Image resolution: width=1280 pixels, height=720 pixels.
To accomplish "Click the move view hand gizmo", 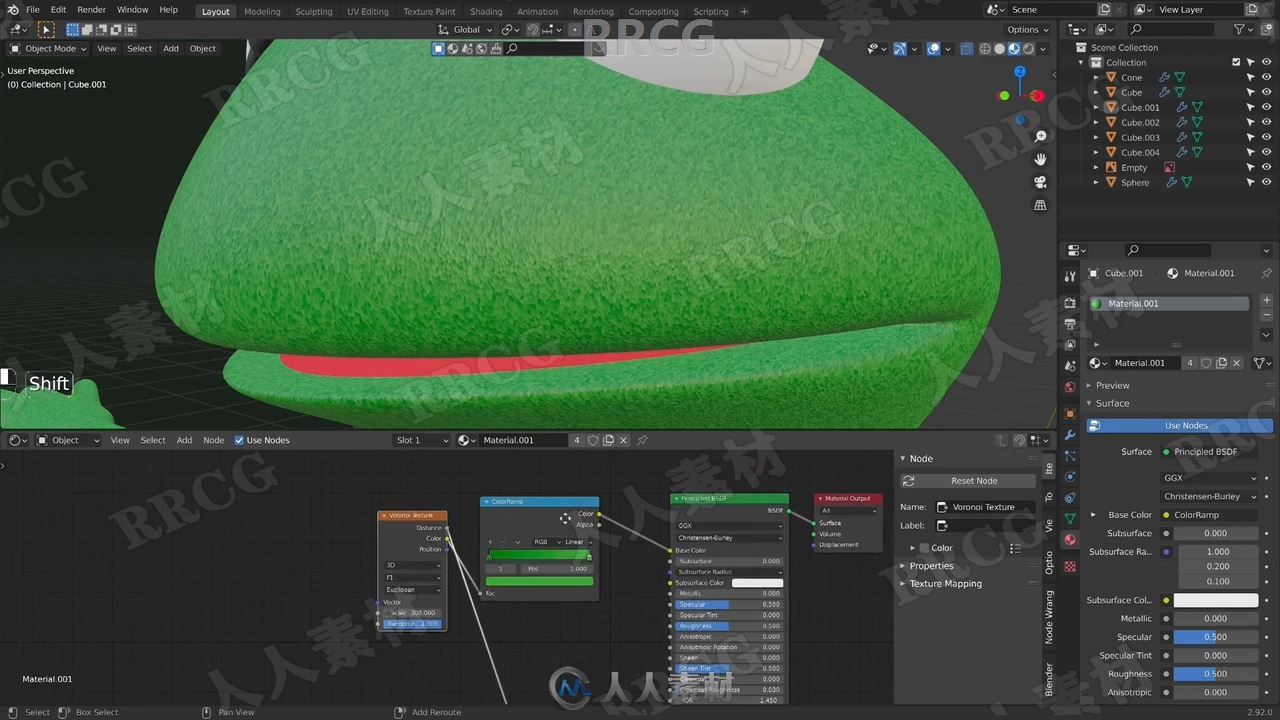I will (x=1040, y=159).
